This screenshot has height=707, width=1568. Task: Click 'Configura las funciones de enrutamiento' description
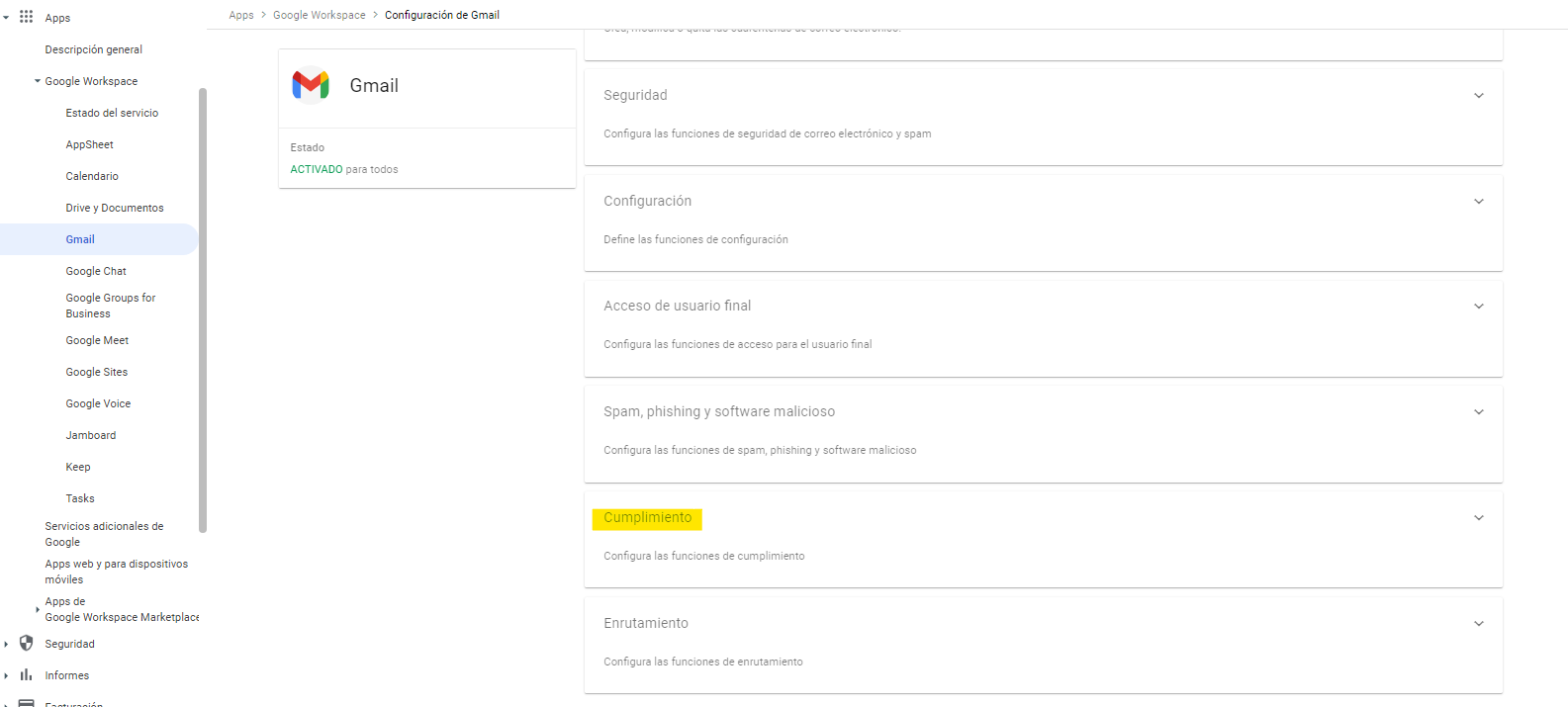point(703,662)
